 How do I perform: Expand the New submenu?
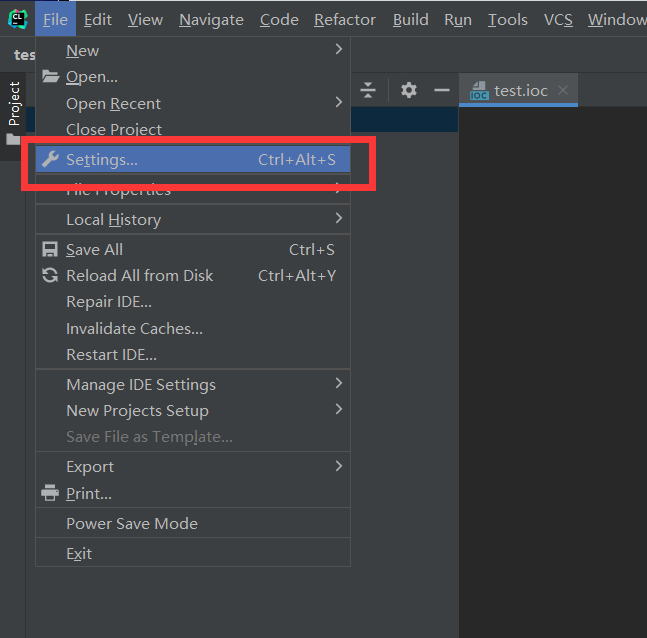[x=193, y=50]
